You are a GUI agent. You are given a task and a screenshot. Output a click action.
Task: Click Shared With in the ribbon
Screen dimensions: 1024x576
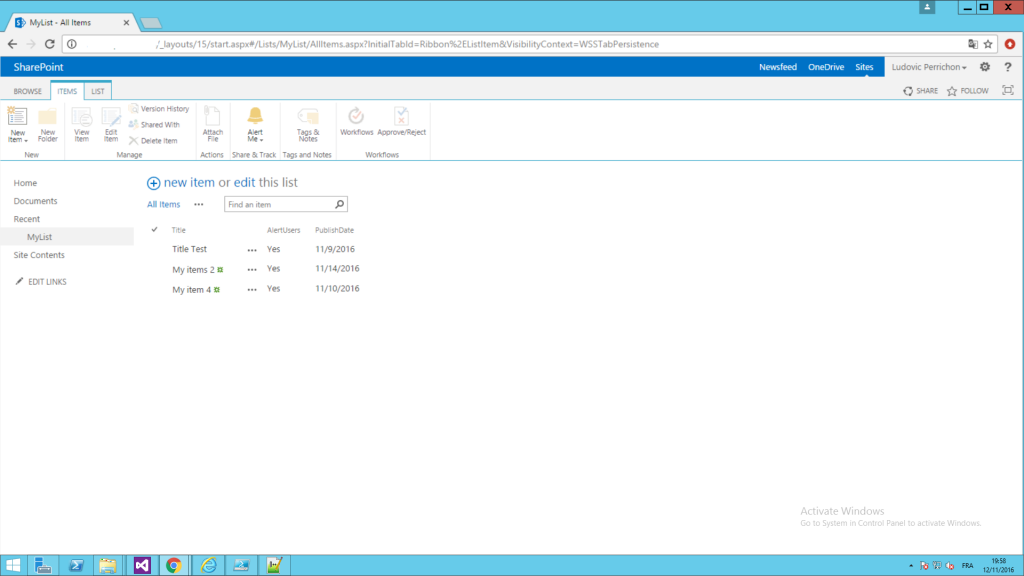154,125
